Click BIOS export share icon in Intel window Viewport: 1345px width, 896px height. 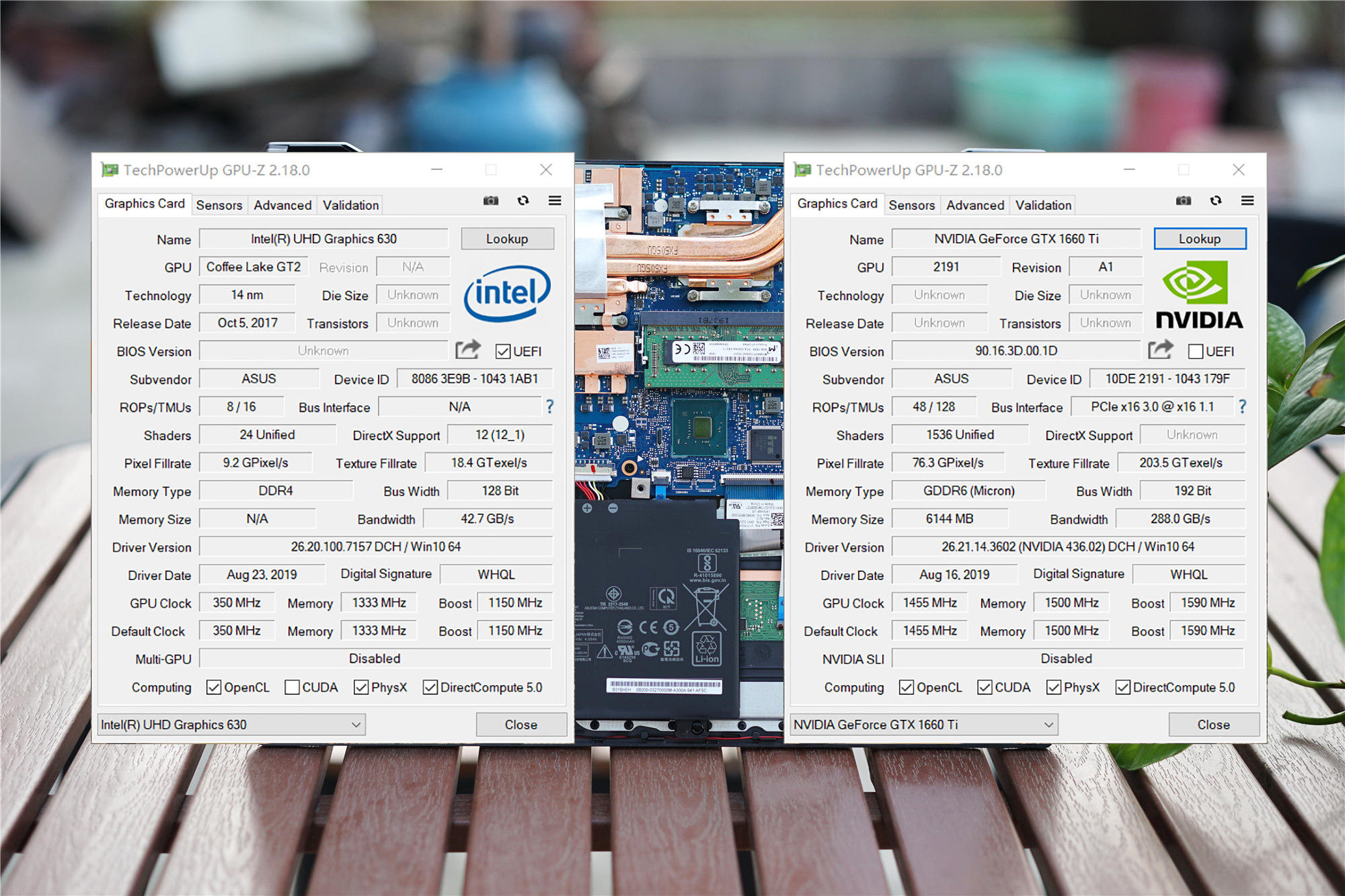point(468,350)
